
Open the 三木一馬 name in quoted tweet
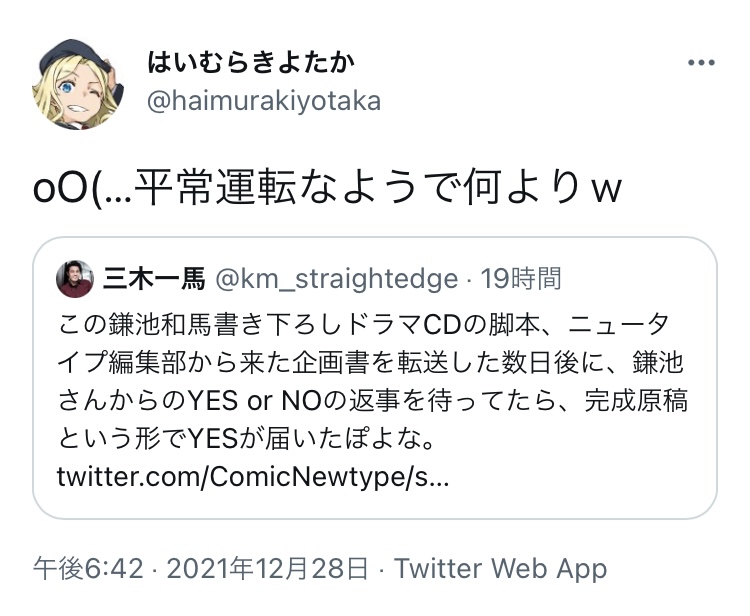tap(154, 279)
